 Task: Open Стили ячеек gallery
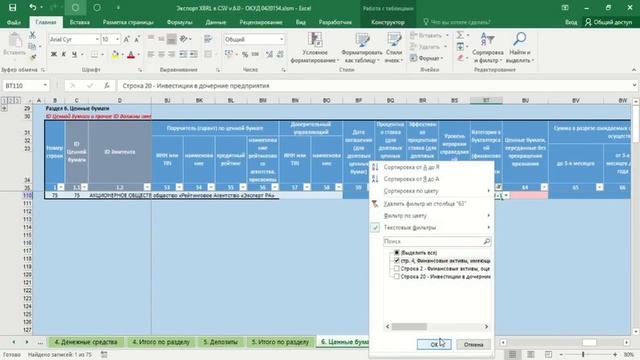pos(394,48)
